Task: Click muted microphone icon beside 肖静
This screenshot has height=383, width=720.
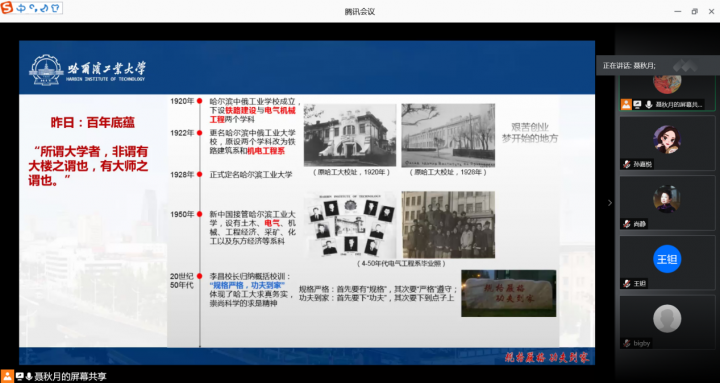Action: click(626, 224)
